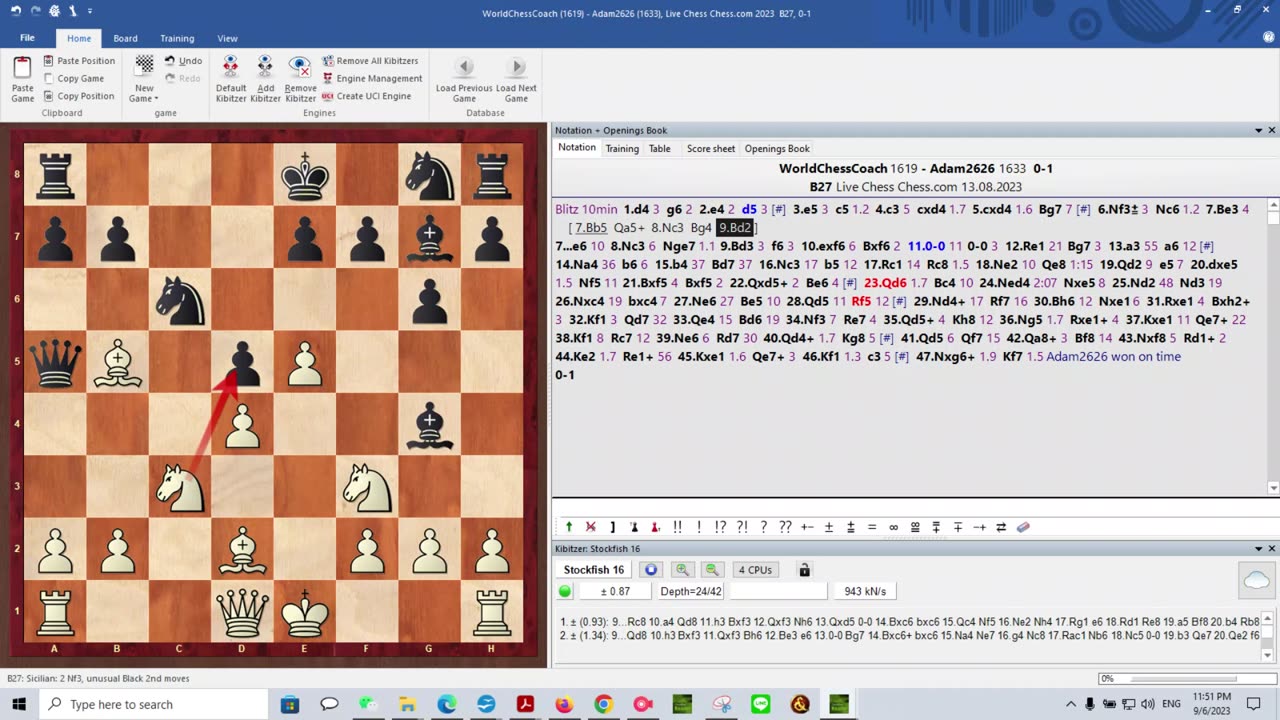Viewport: 1280px width, 720px height.
Task: Click the taskbar search box
Action: click(x=154, y=704)
